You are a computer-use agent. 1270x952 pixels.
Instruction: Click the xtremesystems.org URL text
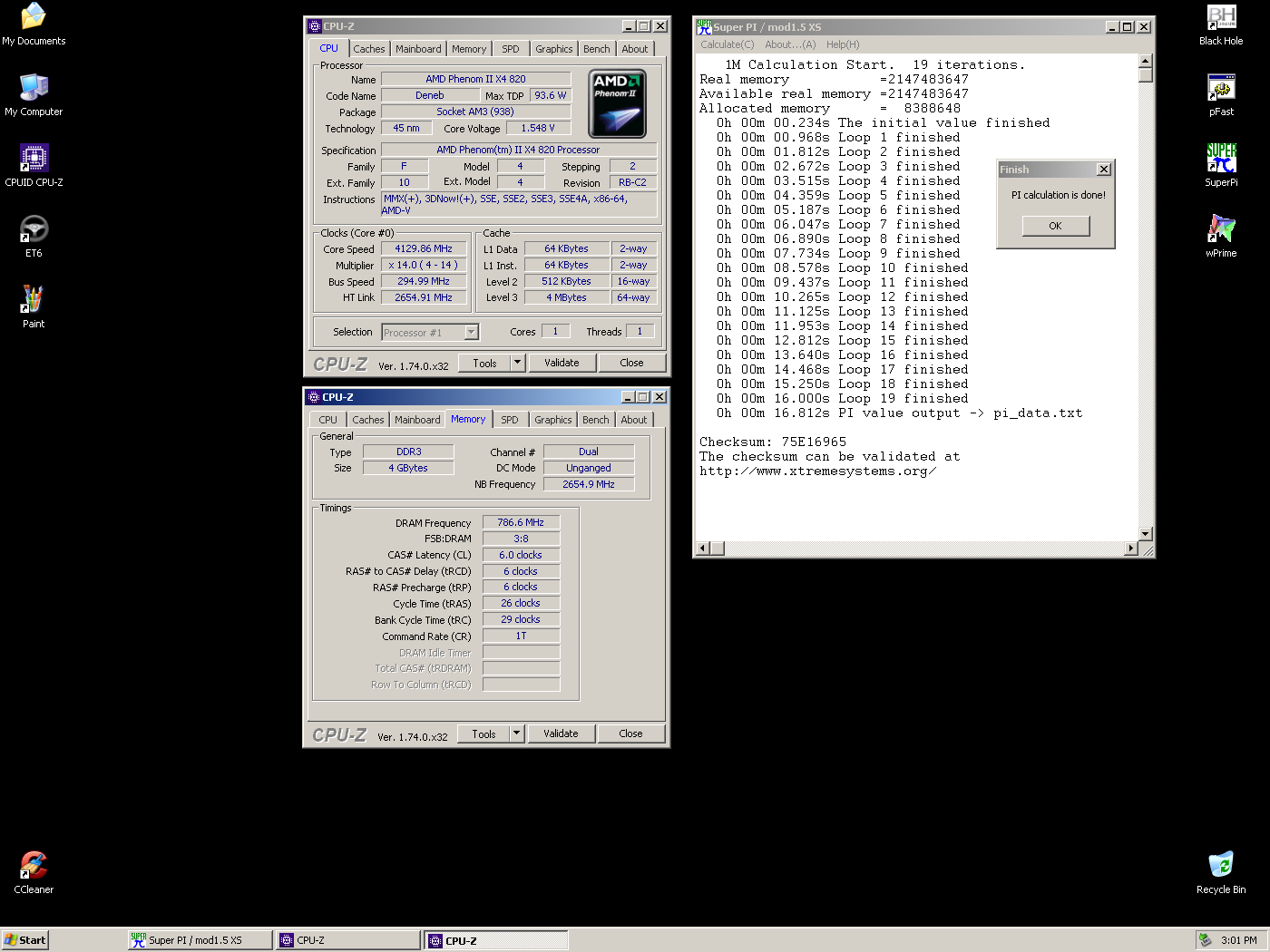click(817, 471)
